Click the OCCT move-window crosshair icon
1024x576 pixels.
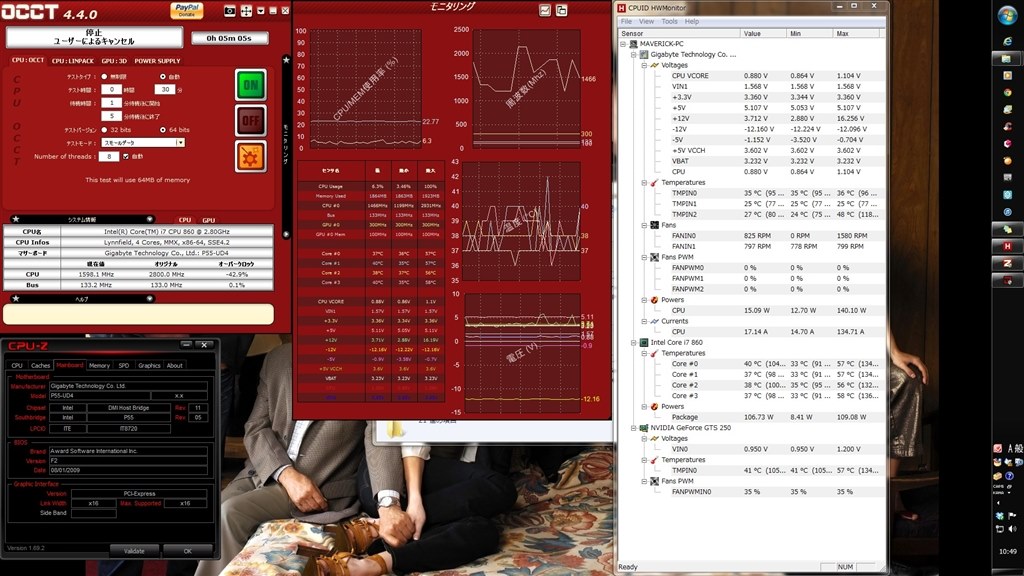pyautogui.click(x=246, y=10)
